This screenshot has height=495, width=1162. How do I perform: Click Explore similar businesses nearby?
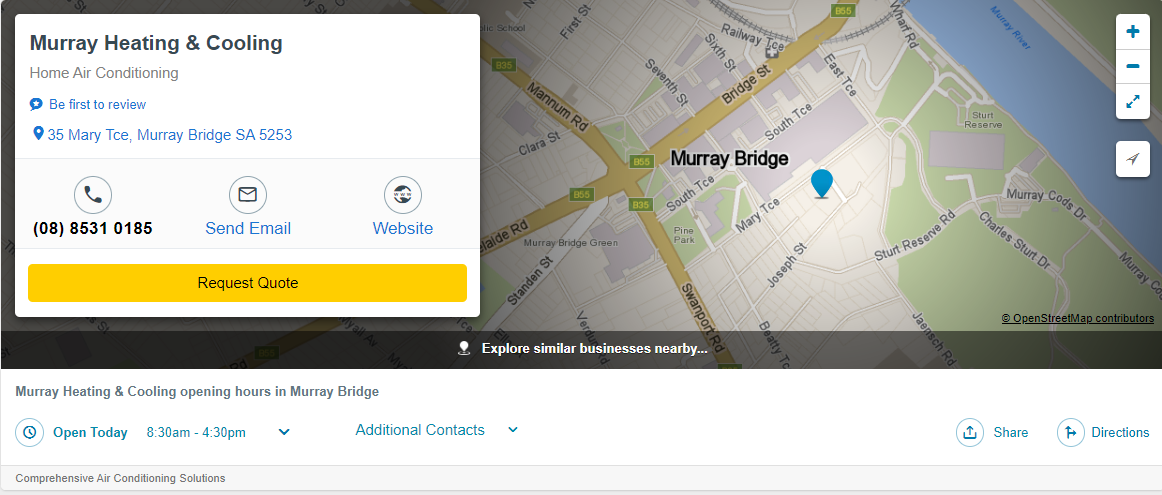click(594, 349)
